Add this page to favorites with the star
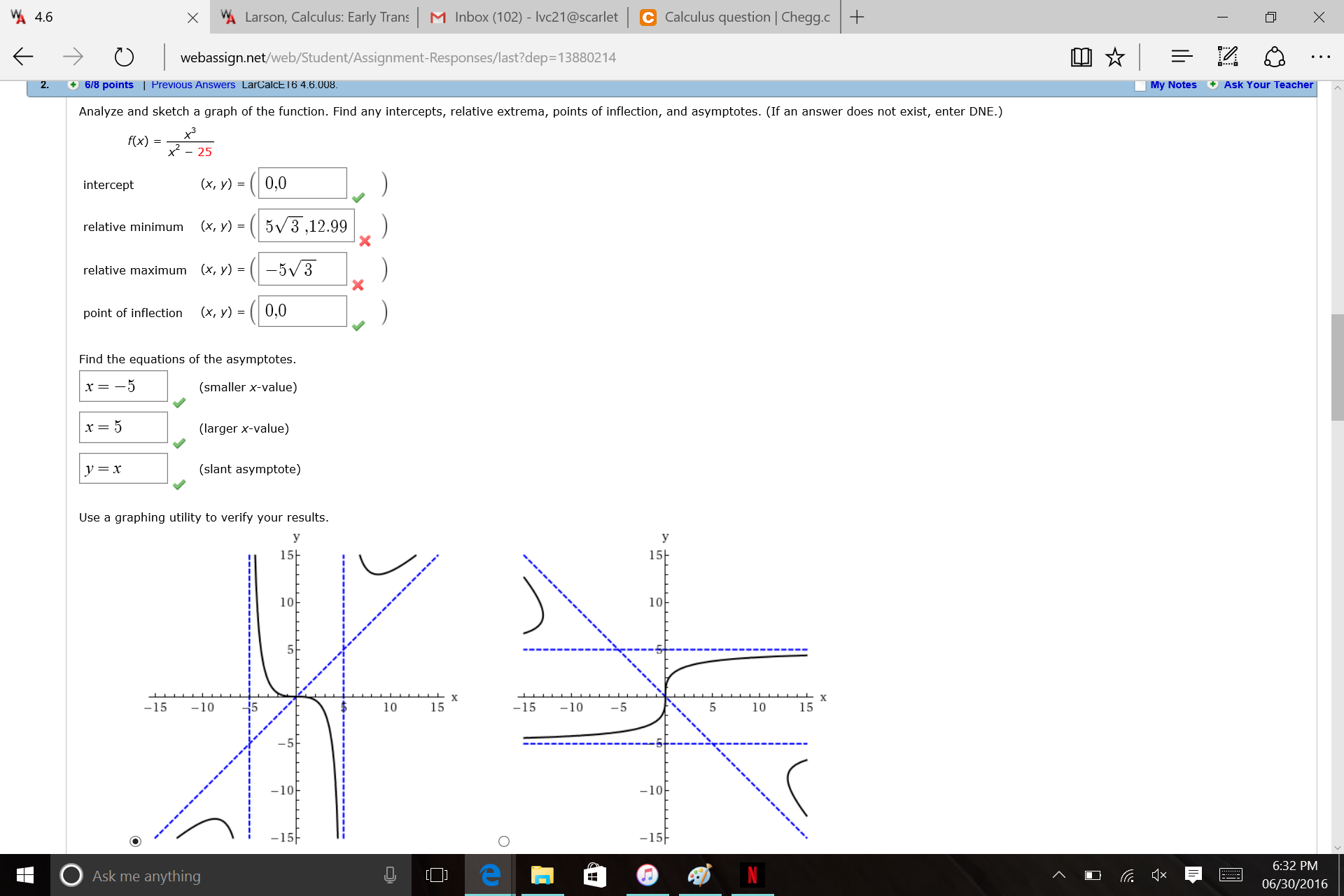 coord(1115,57)
